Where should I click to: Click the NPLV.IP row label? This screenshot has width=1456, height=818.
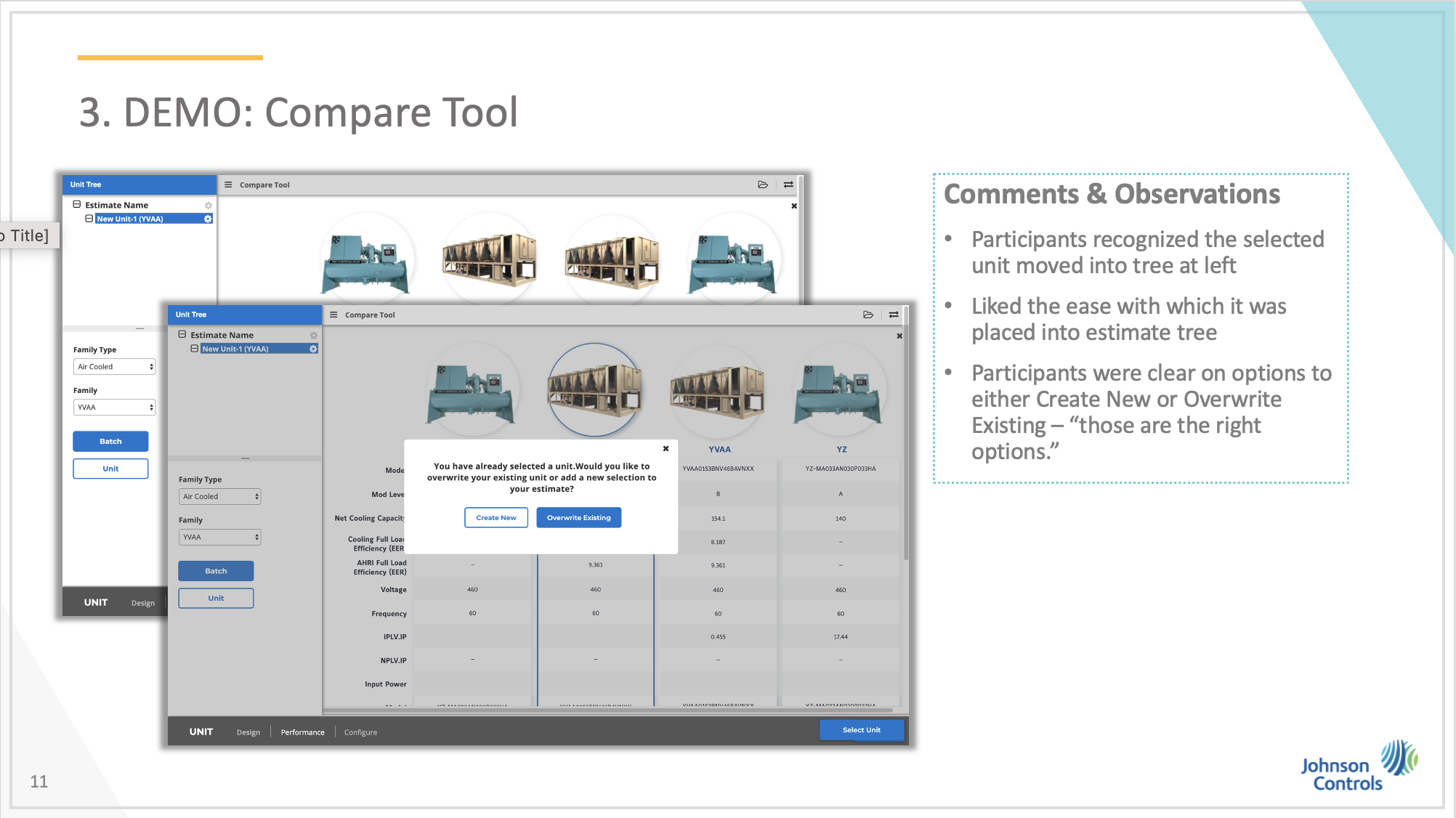(x=393, y=660)
